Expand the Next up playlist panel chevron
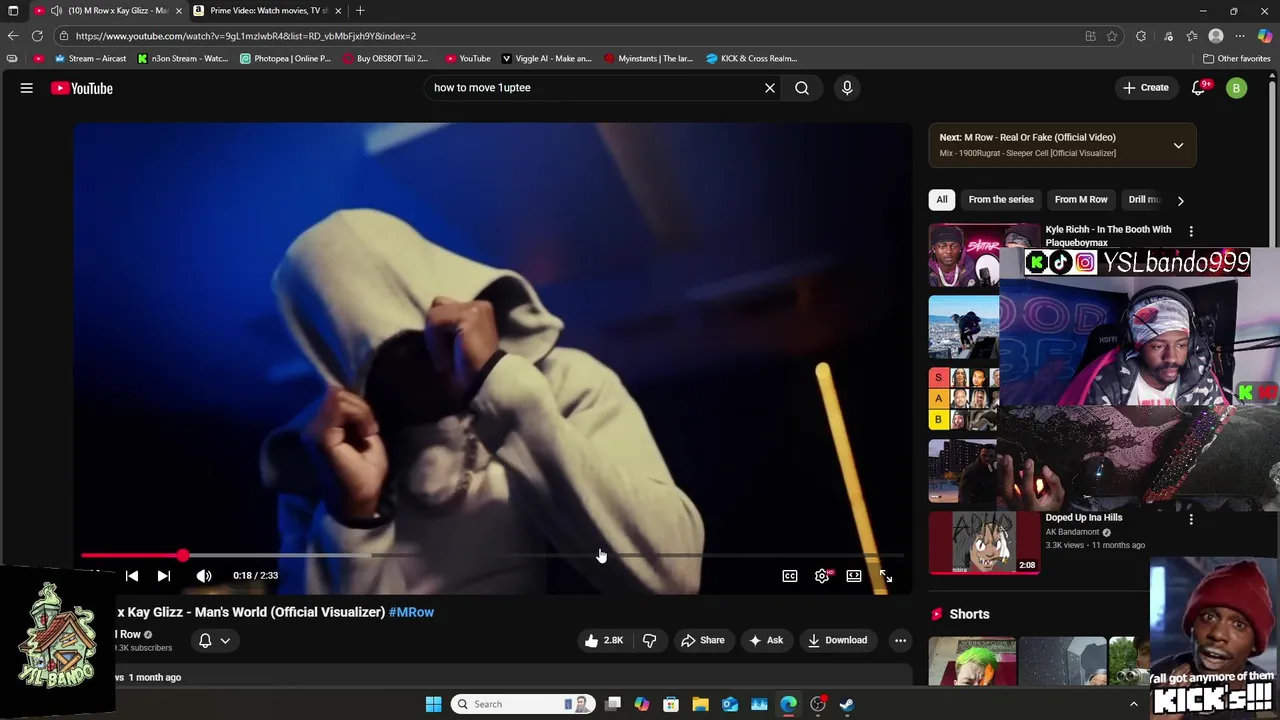The height and width of the screenshot is (720, 1280). [1178, 145]
